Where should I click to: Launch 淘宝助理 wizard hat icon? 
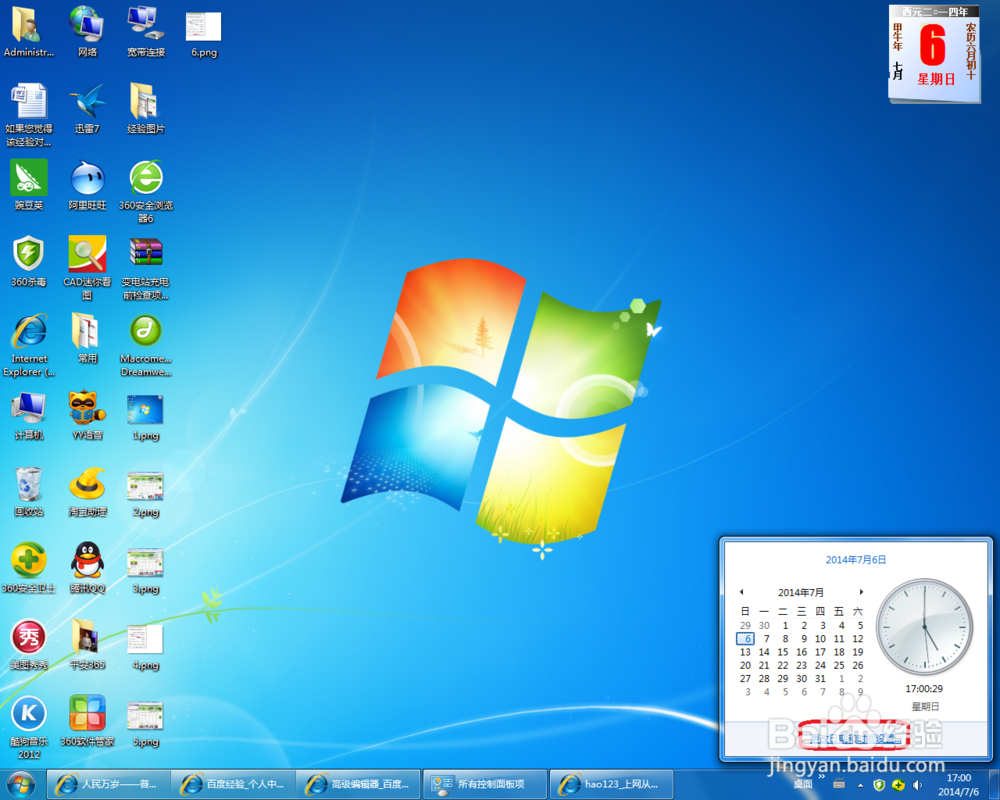point(87,491)
